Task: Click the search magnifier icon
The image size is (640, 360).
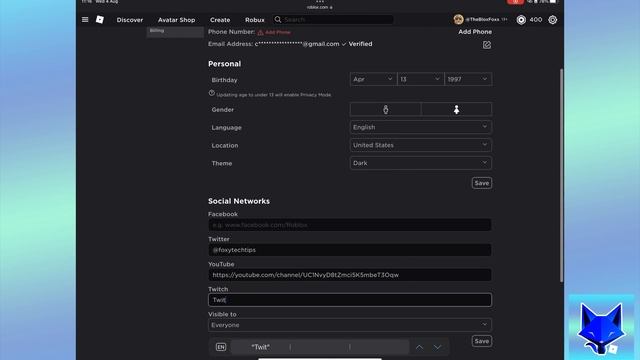Action: [x=278, y=20]
